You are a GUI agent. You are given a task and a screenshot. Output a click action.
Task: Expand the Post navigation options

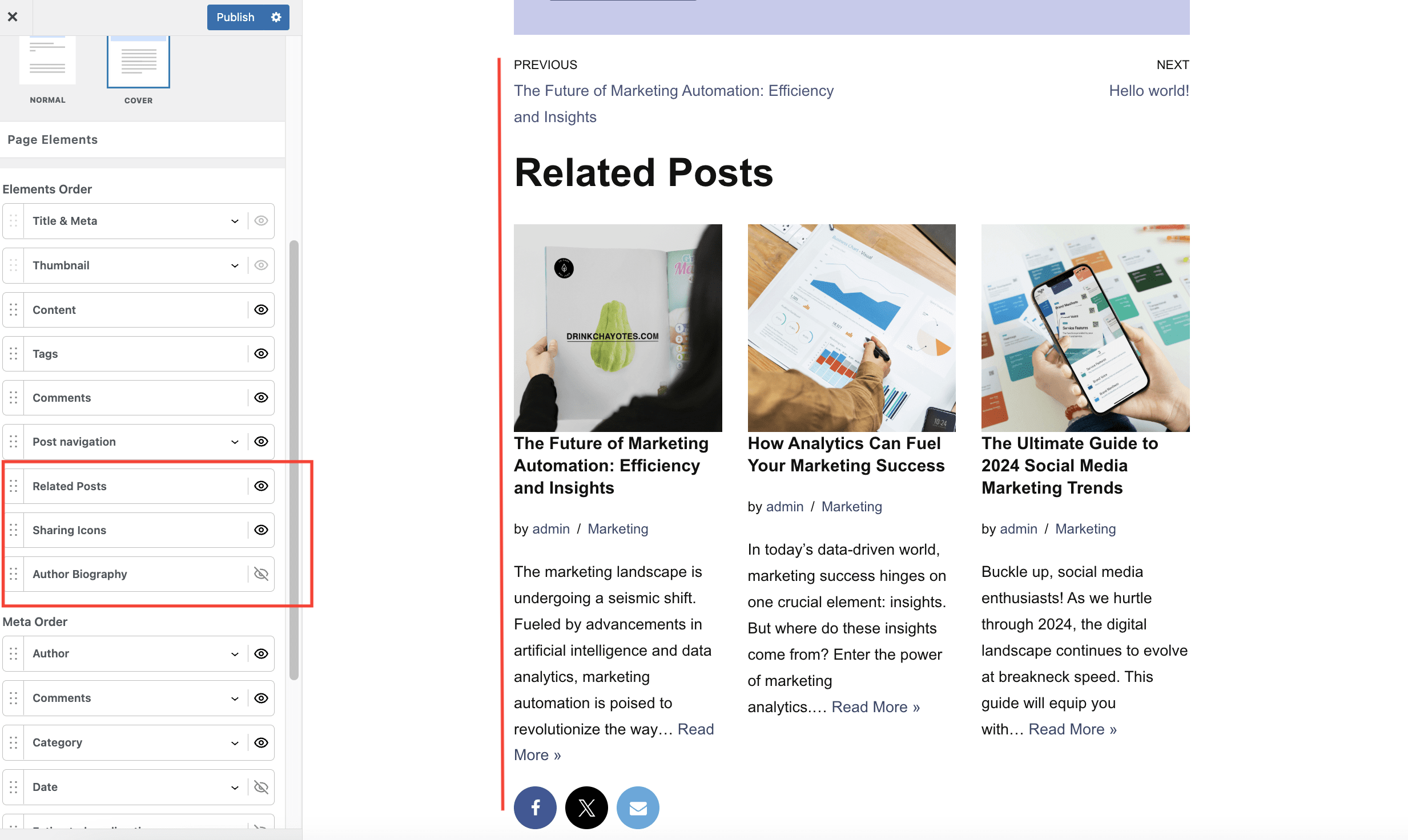(235, 442)
